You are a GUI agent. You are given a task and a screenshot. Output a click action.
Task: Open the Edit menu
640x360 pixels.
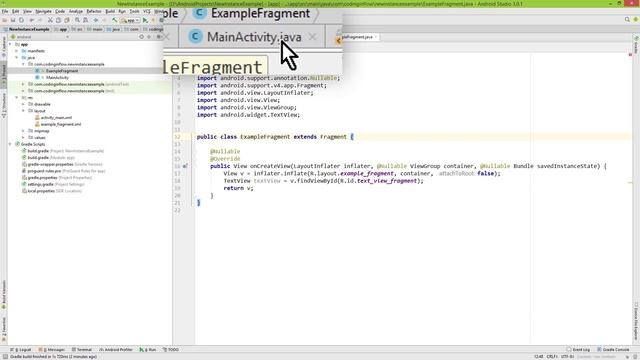point(16,11)
